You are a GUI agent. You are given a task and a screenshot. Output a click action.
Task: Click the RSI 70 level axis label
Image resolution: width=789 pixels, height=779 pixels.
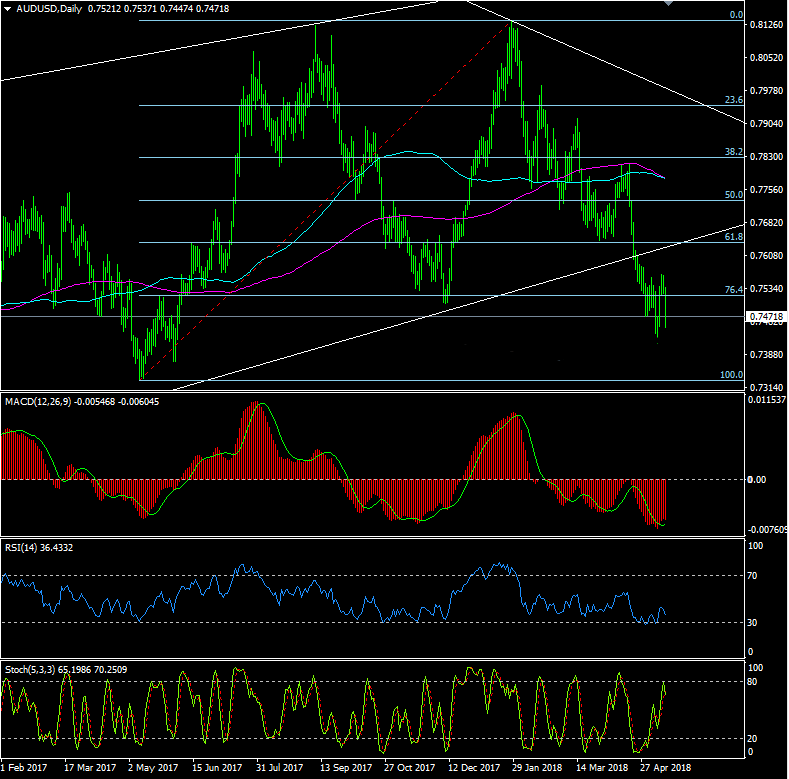pyautogui.click(x=755, y=577)
